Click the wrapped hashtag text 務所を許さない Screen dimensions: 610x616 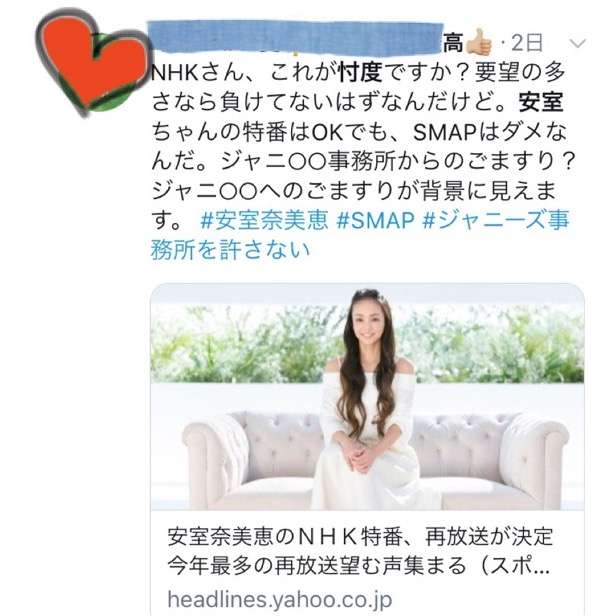(230, 249)
